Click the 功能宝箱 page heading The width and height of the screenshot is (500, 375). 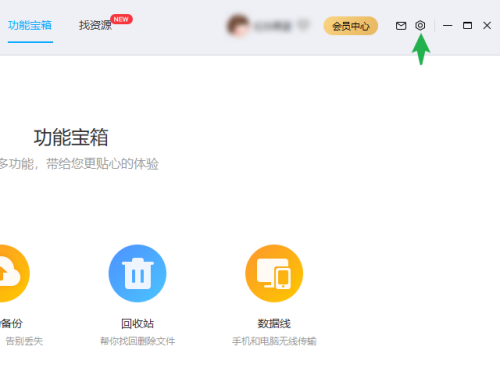(71, 137)
